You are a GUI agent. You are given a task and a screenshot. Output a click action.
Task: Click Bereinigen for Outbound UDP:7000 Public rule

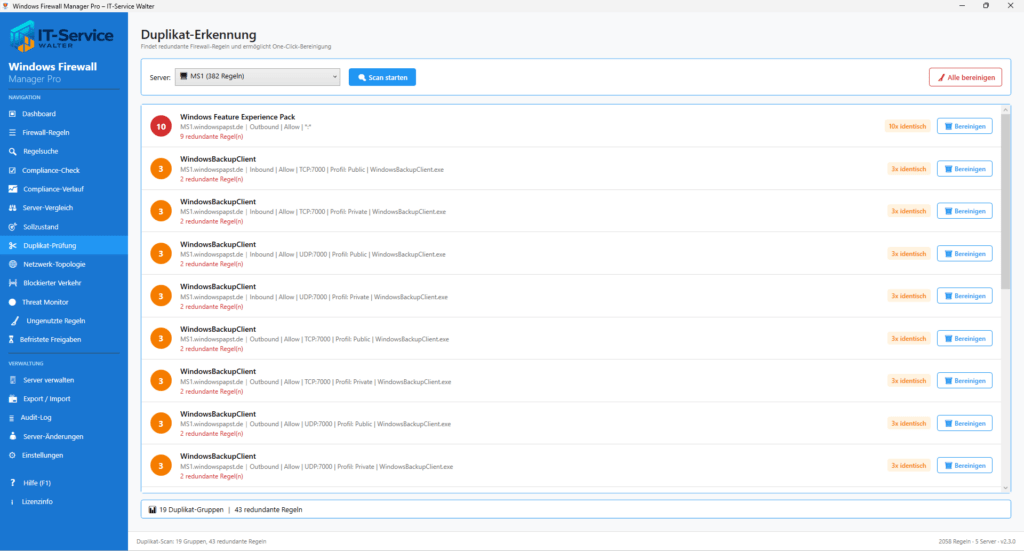pos(965,424)
